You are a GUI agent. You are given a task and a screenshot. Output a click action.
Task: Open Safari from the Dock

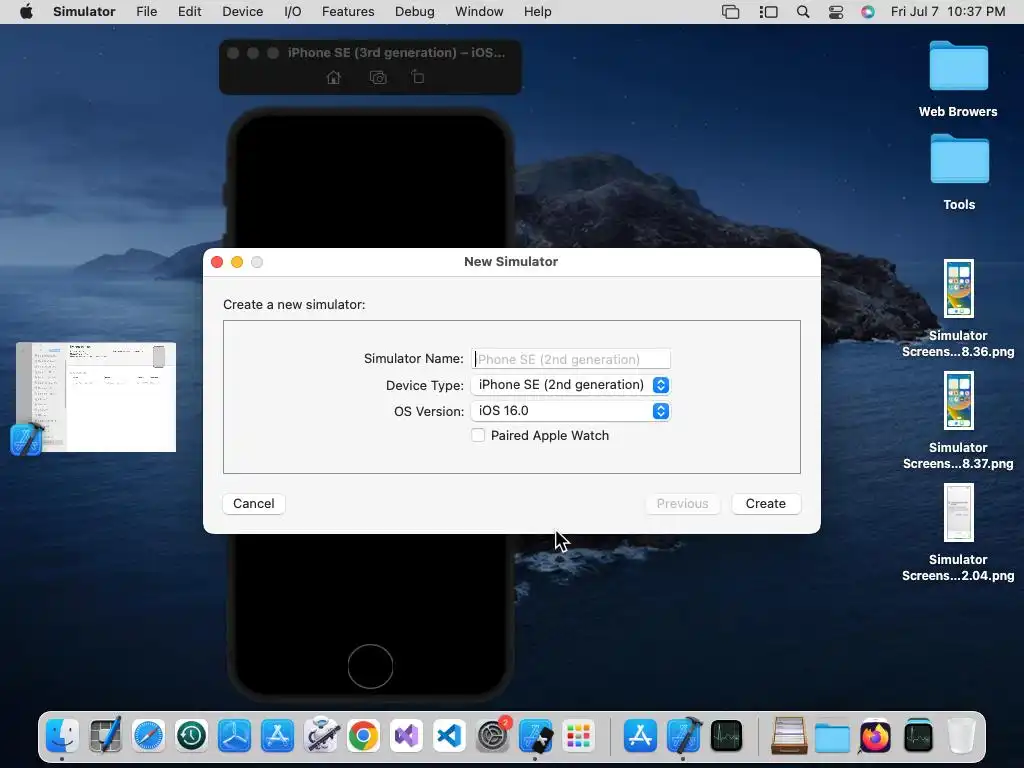pos(148,736)
